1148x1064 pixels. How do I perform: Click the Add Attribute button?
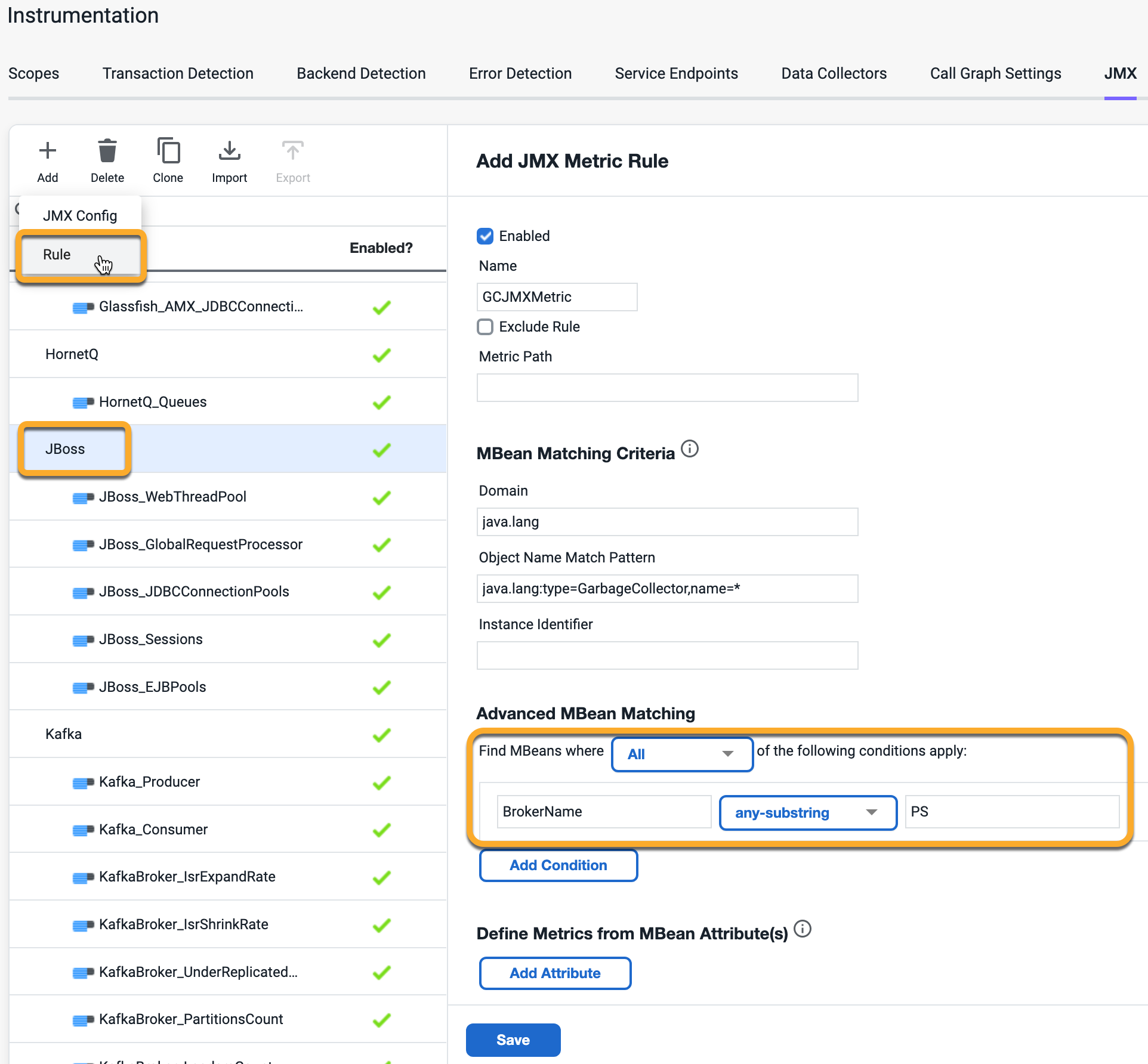(x=556, y=973)
